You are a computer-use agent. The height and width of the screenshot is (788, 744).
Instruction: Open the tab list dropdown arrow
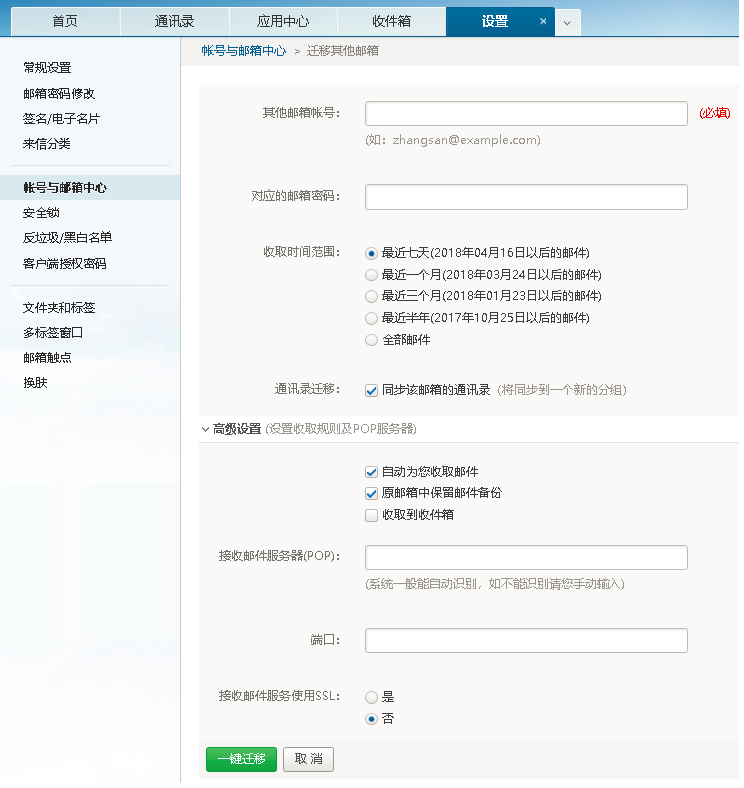[567, 22]
